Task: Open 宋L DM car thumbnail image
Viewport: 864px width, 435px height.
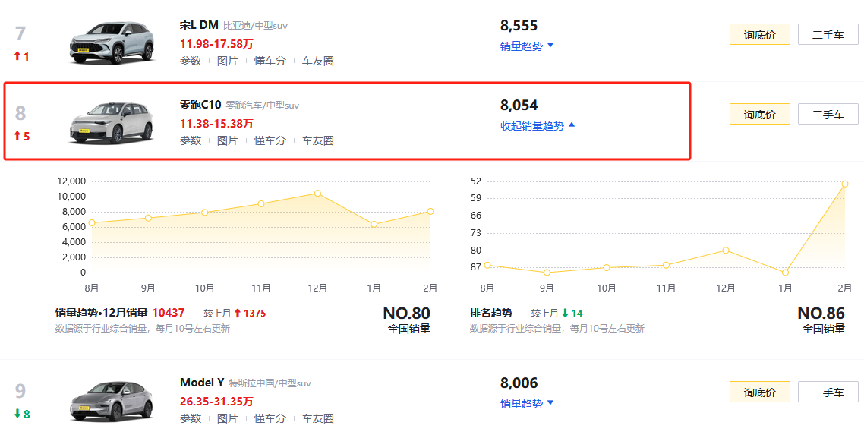Action: [x=112, y=43]
